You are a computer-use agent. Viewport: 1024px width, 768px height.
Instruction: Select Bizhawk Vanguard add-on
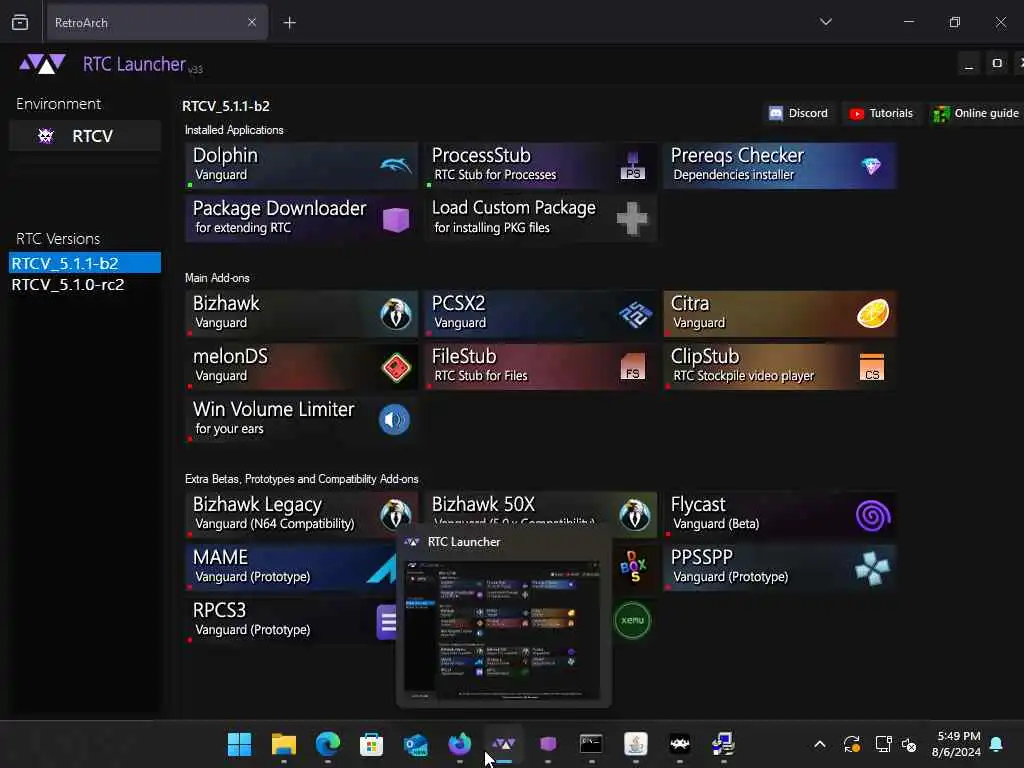302,314
